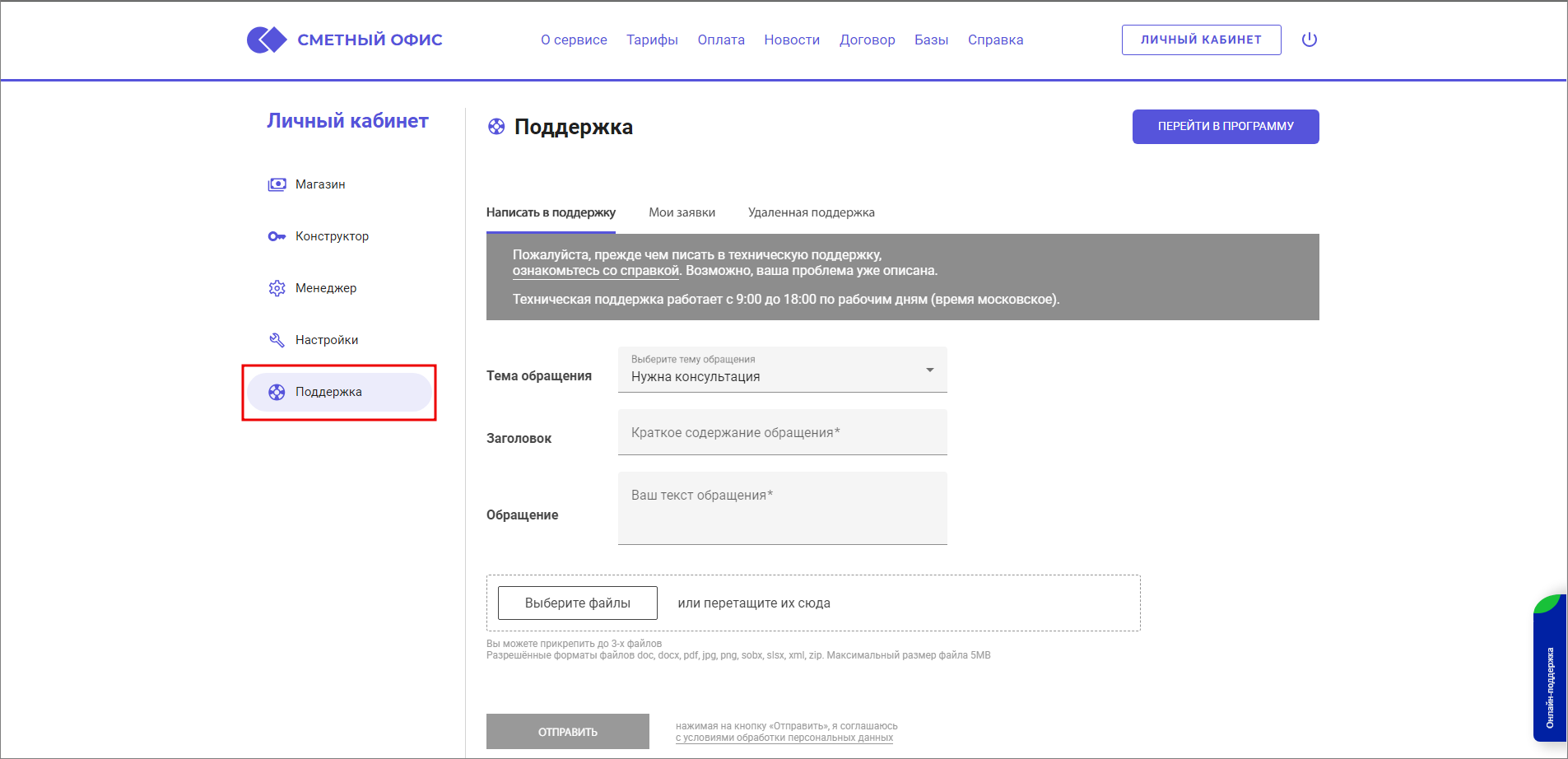Click the dropdown arrow on the theme field
The image size is (1568, 759).
(928, 370)
